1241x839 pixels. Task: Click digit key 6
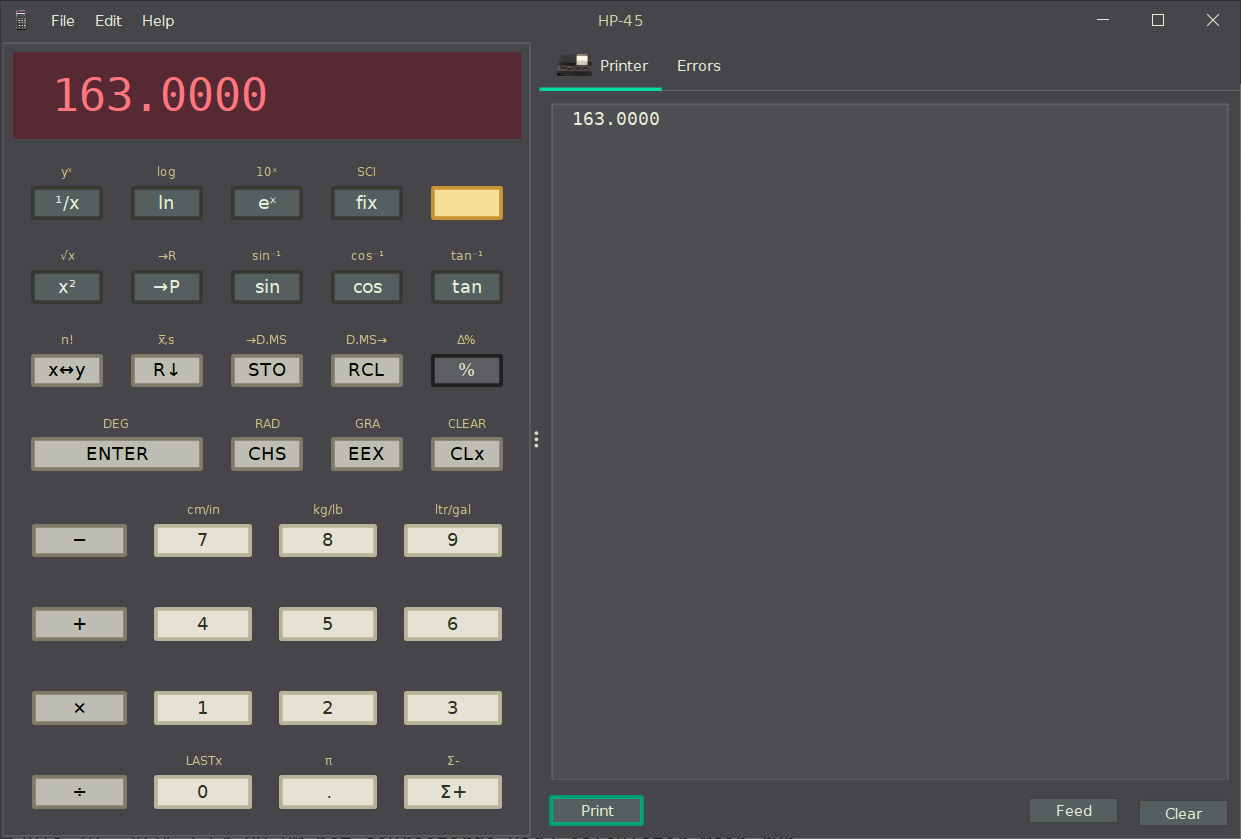pyautogui.click(x=453, y=624)
